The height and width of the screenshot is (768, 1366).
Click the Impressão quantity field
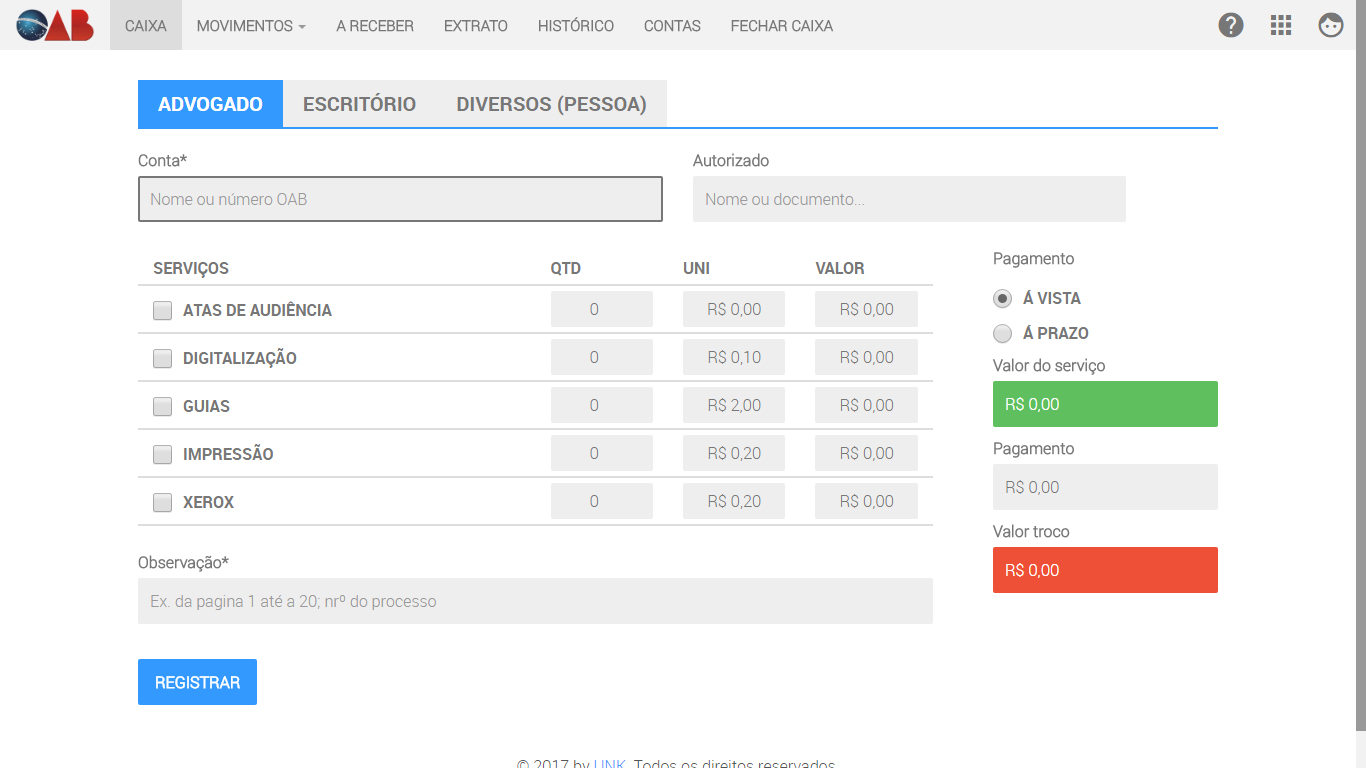pos(601,453)
